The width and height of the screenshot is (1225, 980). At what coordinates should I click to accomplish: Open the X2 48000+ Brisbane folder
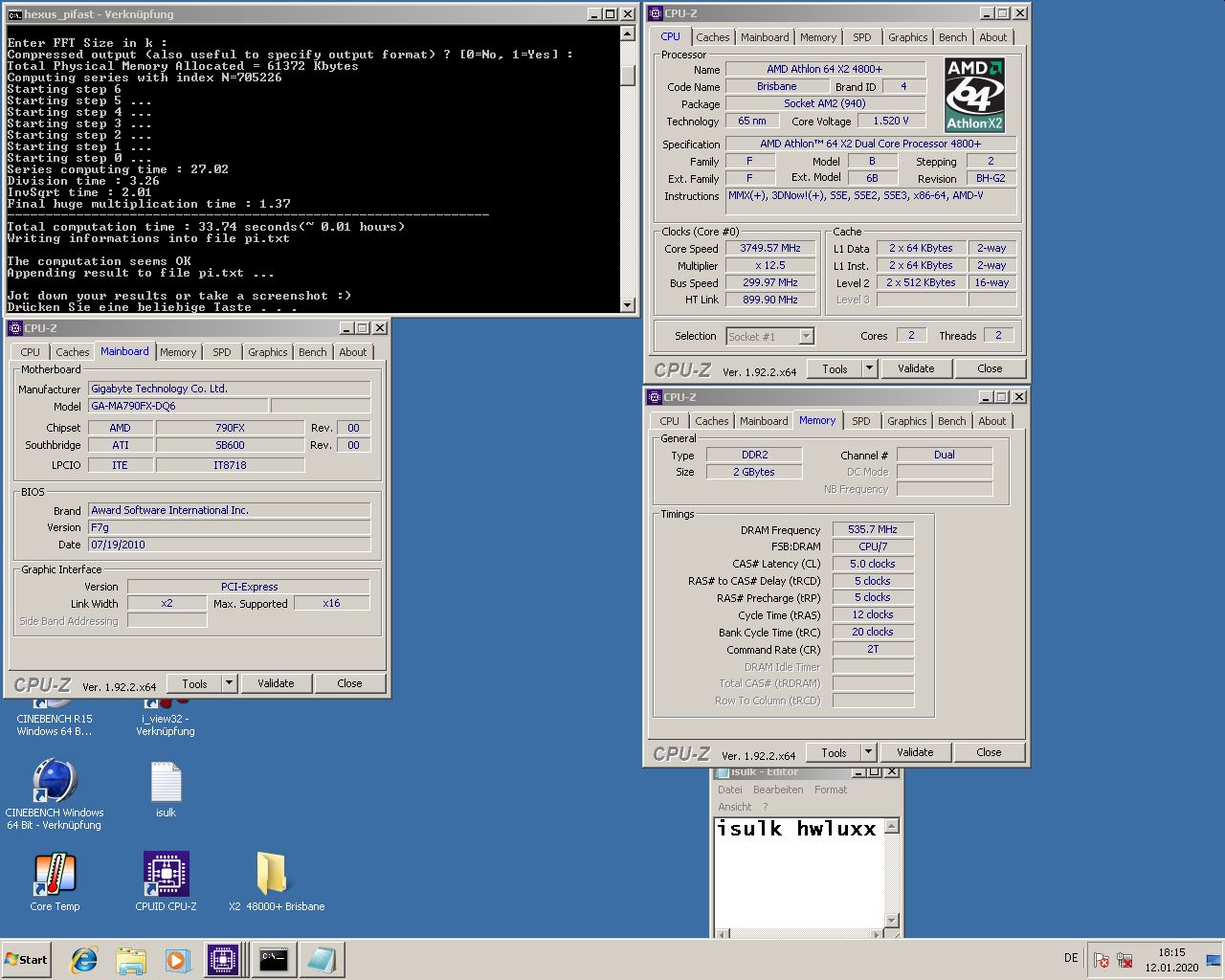coord(276,881)
